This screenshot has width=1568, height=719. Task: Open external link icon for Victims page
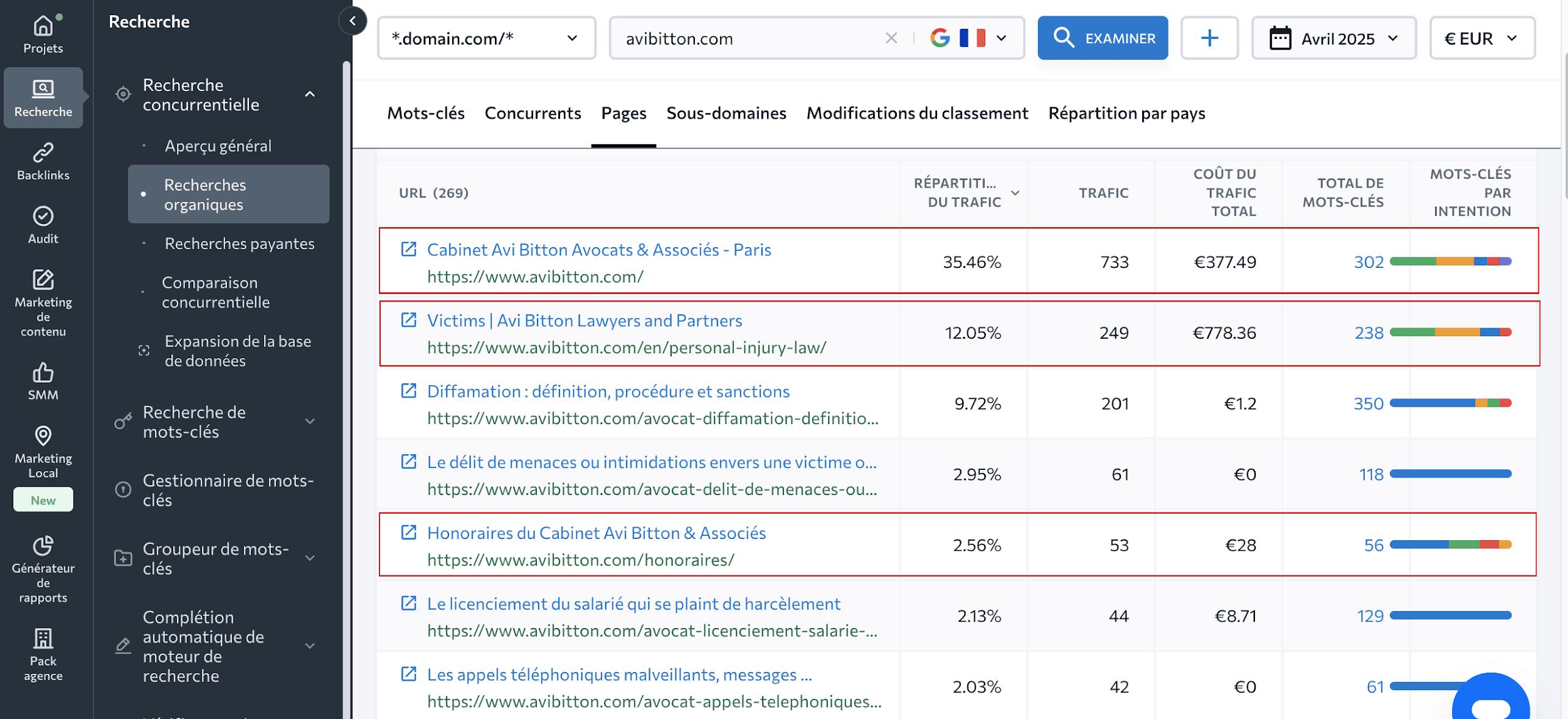tap(408, 320)
